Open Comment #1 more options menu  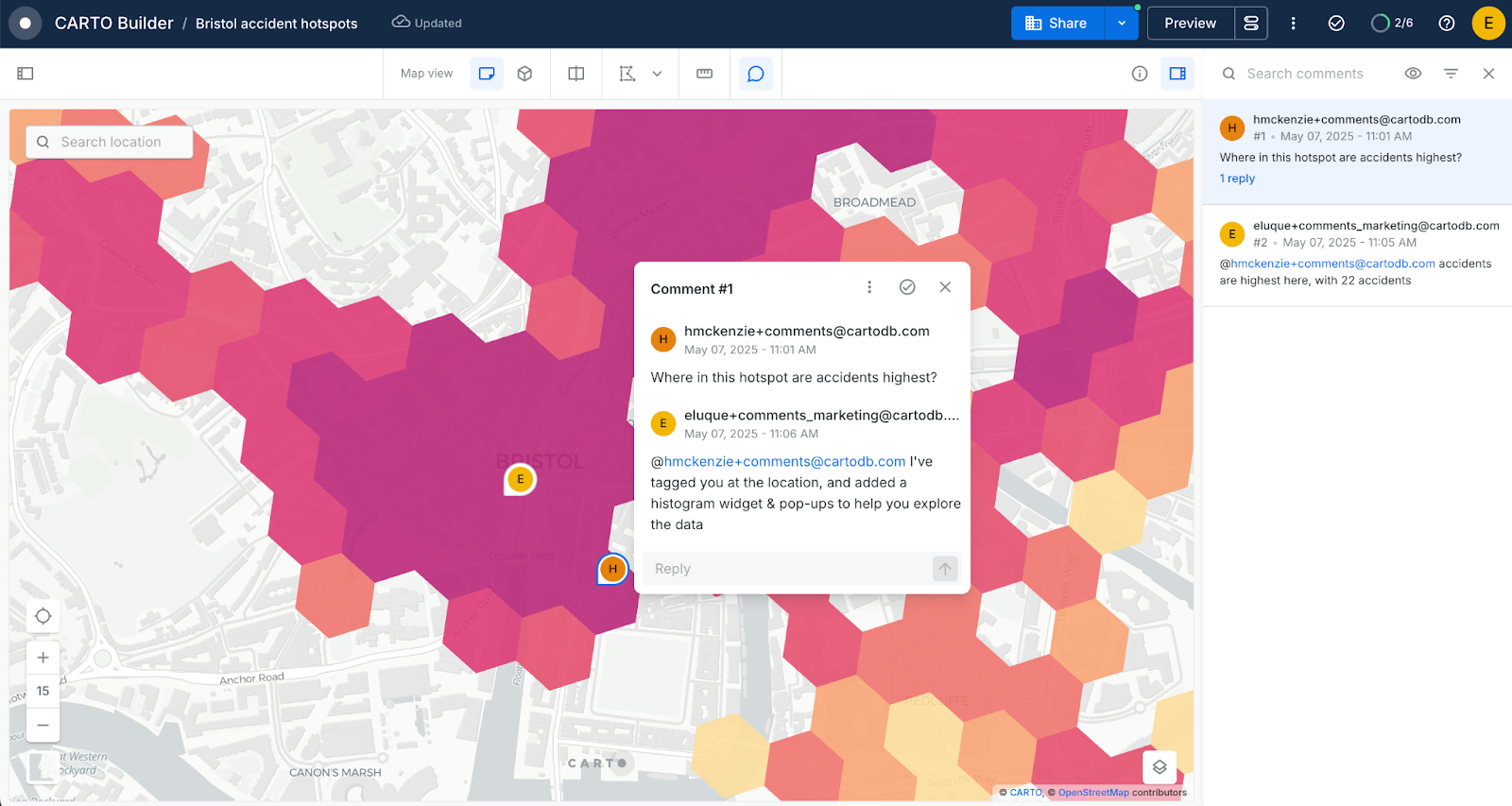869,287
